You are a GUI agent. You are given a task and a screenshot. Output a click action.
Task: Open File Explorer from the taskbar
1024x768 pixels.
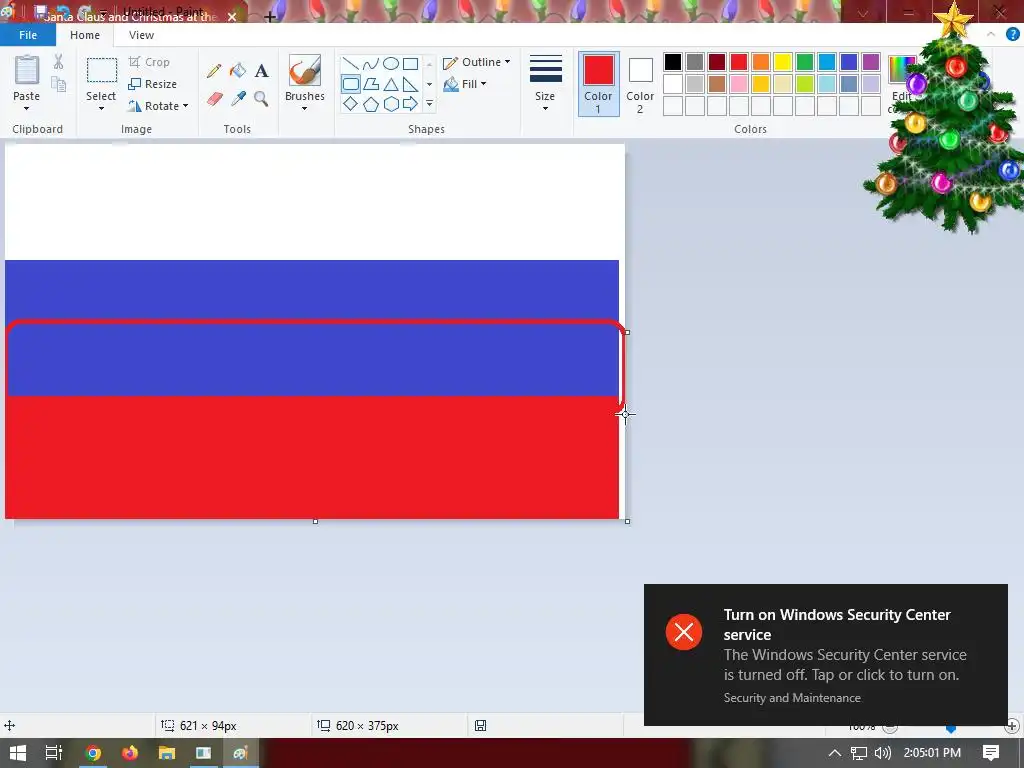pyautogui.click(x=167, y=753)
